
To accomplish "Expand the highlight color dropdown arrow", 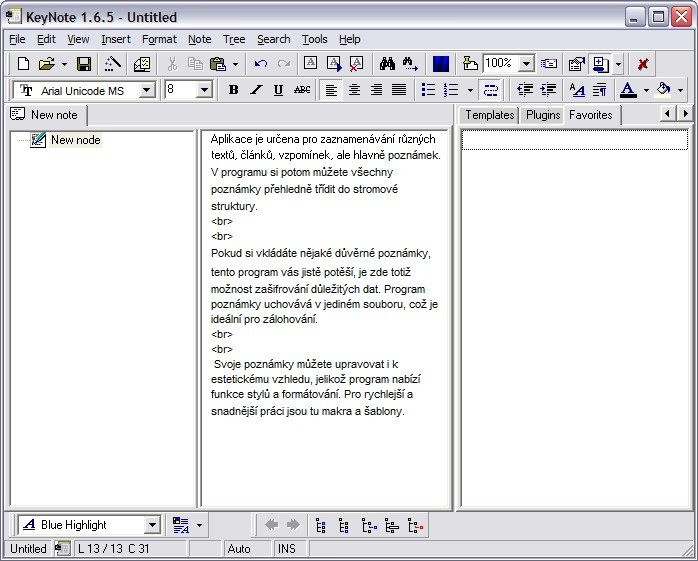I will pyautogui.click(x=680, y=90).
